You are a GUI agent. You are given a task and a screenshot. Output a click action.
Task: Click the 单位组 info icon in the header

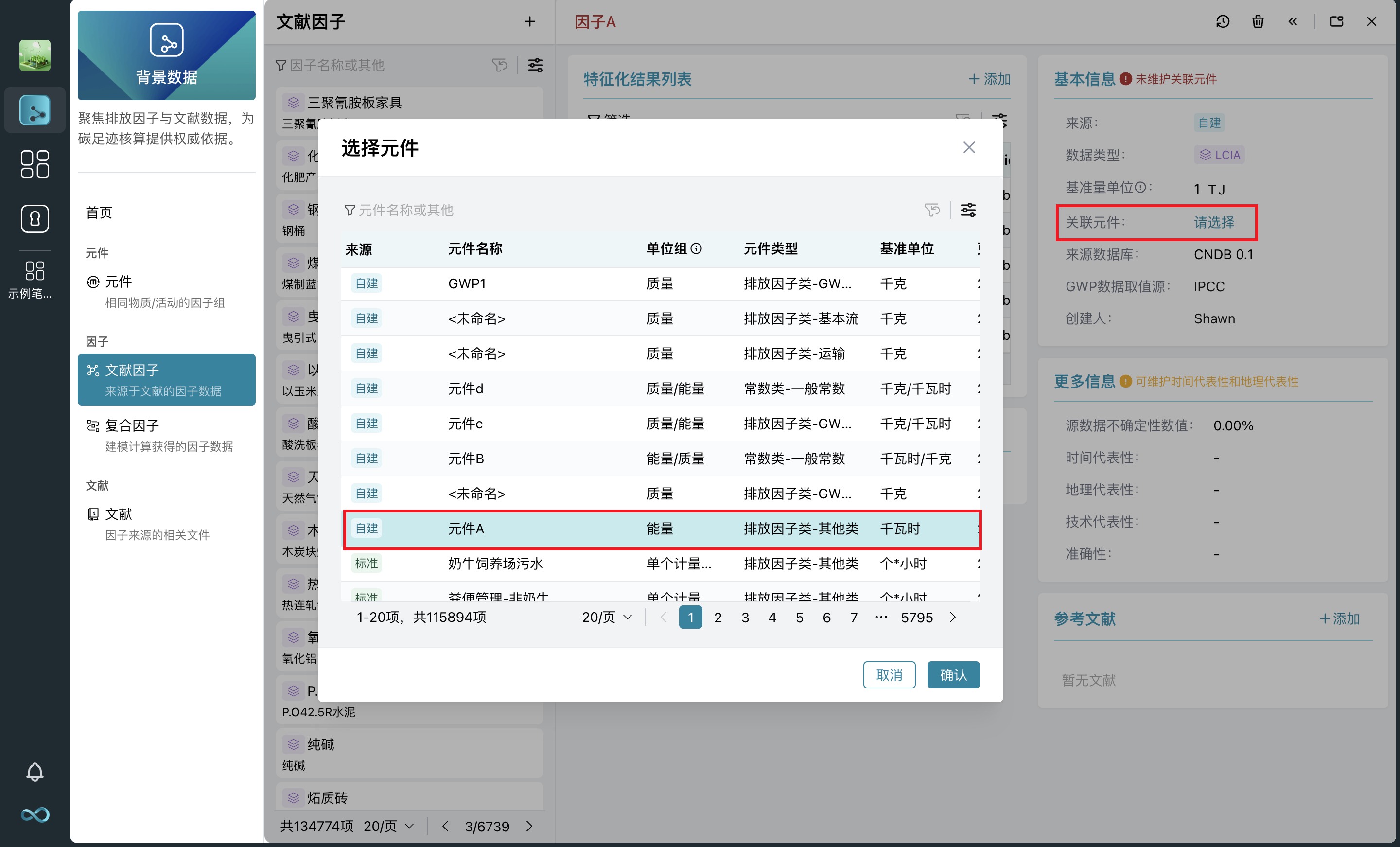(x=696, y=248)
